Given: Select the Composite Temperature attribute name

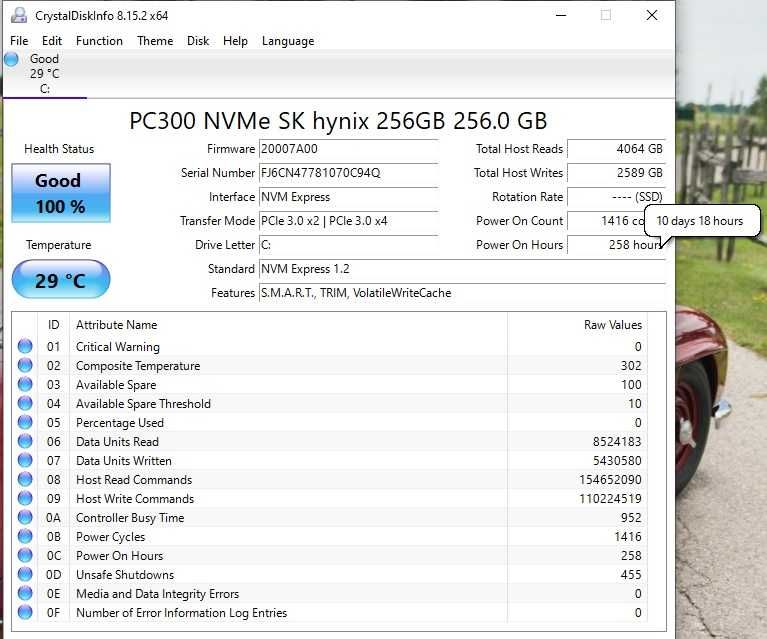Looking at the screenshot, I should coord(138,365).
